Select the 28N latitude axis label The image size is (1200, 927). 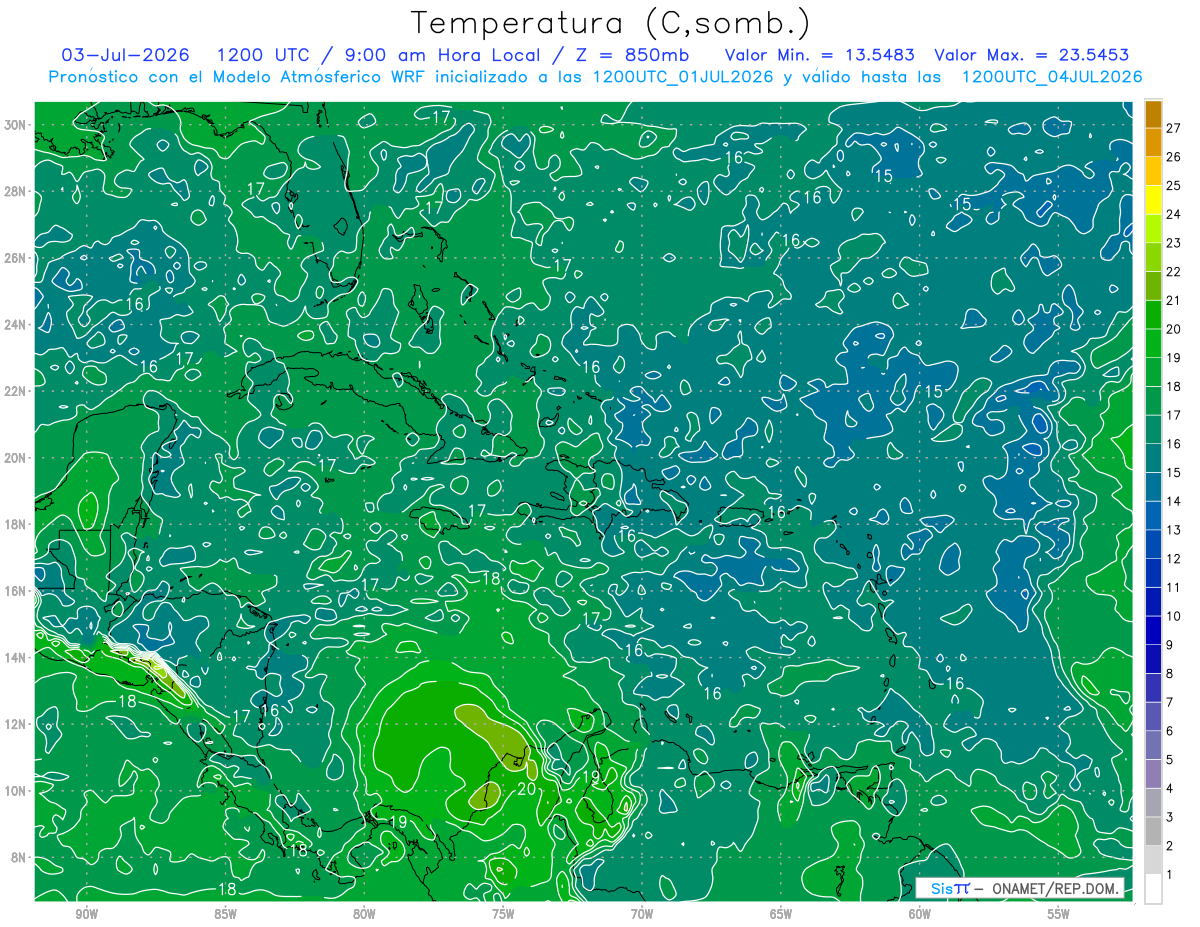tap(17, 191)
